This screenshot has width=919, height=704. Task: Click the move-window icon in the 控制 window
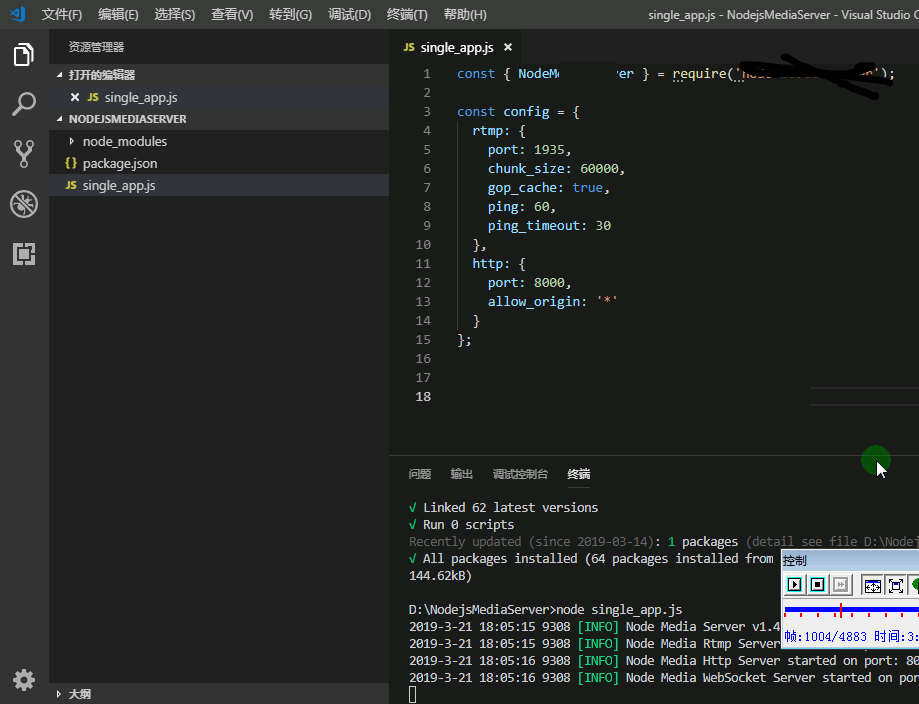(x=872, y=585)
